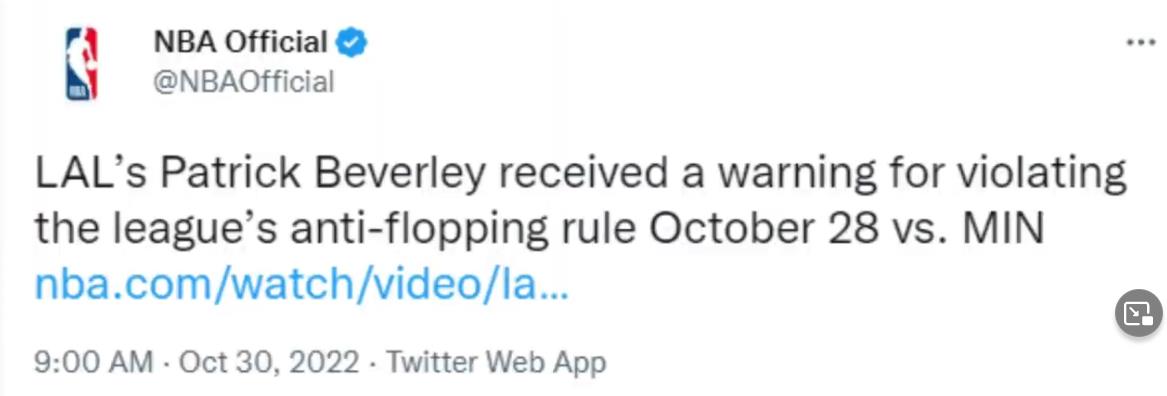Open the three-dot more options menu
Screen dimensions: 1167x396
(1140, 42)
